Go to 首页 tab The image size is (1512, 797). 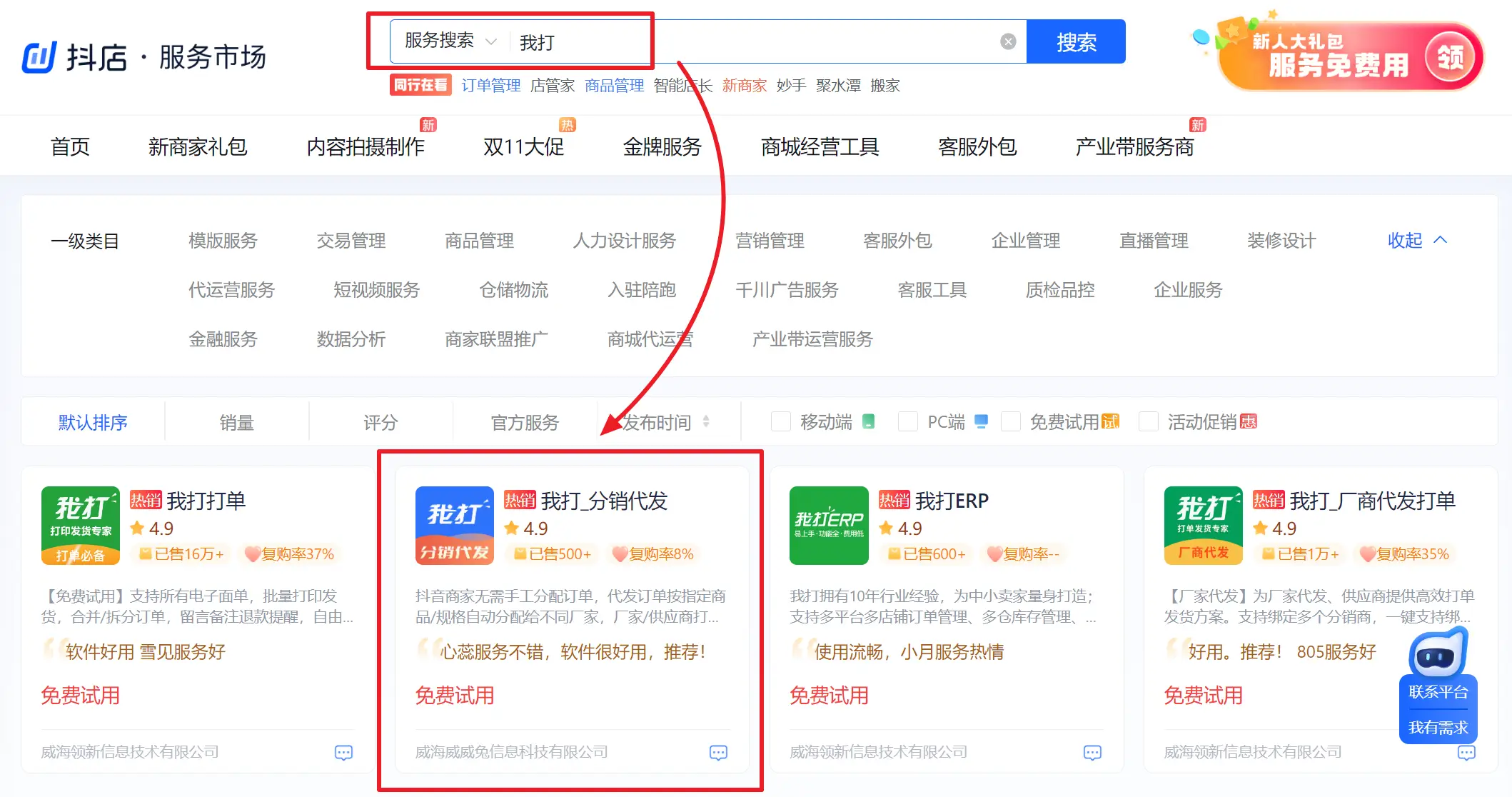point(70,147)
